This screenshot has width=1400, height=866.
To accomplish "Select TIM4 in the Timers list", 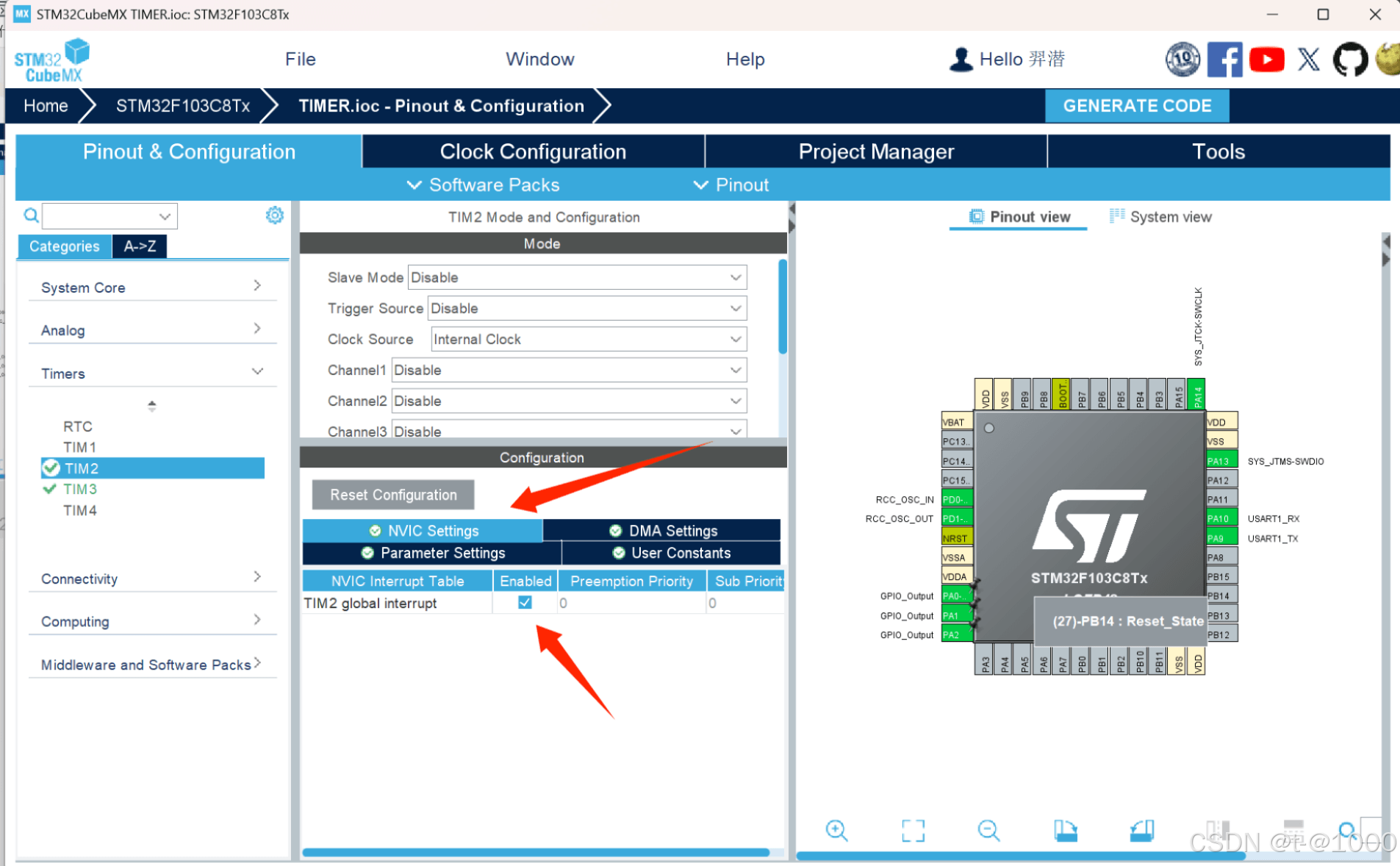I will (x=80, y=510).
